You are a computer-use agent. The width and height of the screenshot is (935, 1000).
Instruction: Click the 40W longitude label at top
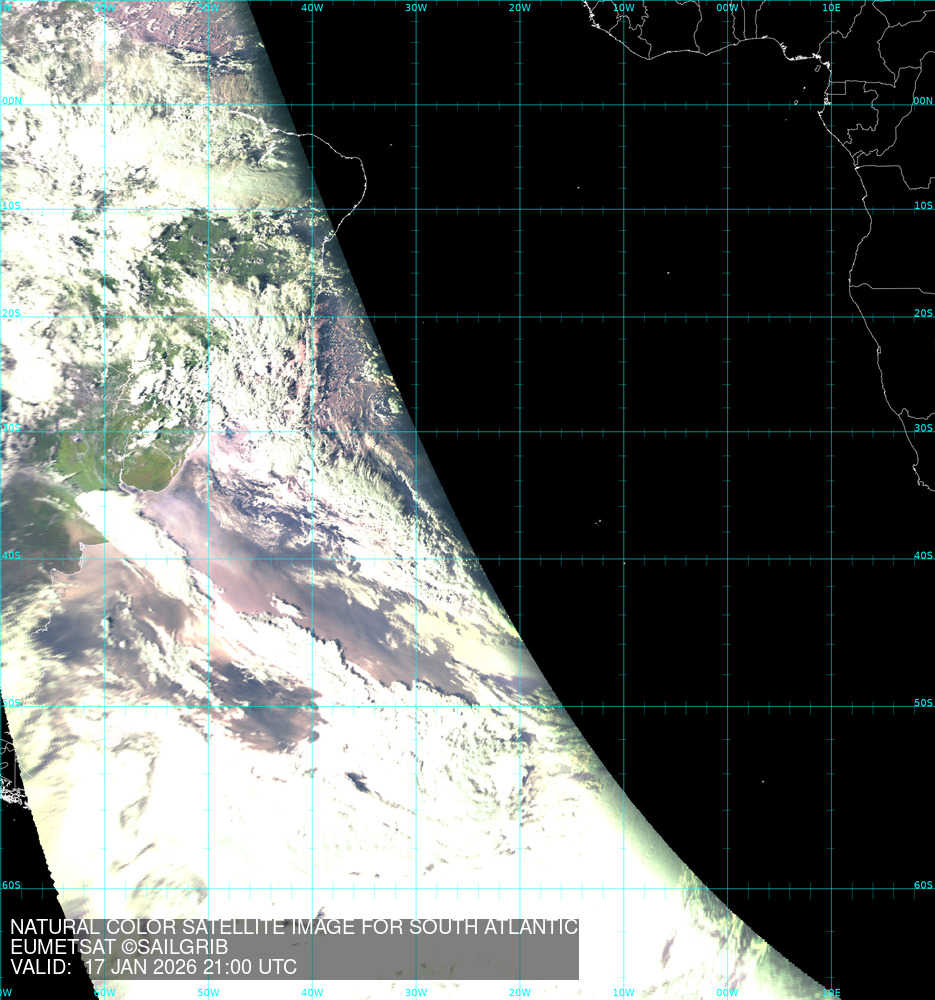click(312, 7)
